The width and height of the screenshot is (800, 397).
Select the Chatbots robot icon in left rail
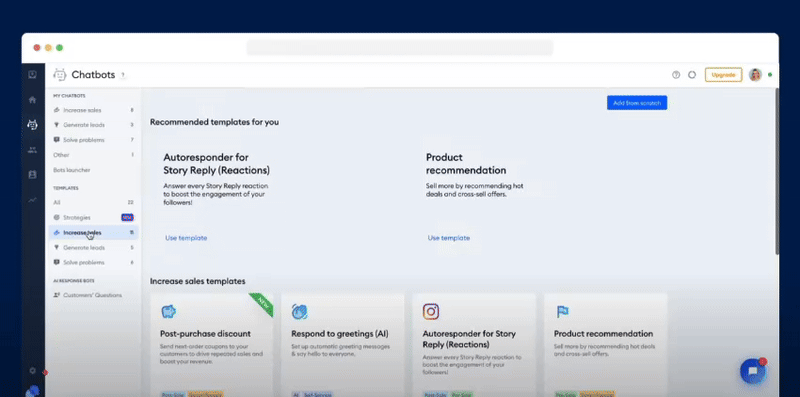coord(32,125)
